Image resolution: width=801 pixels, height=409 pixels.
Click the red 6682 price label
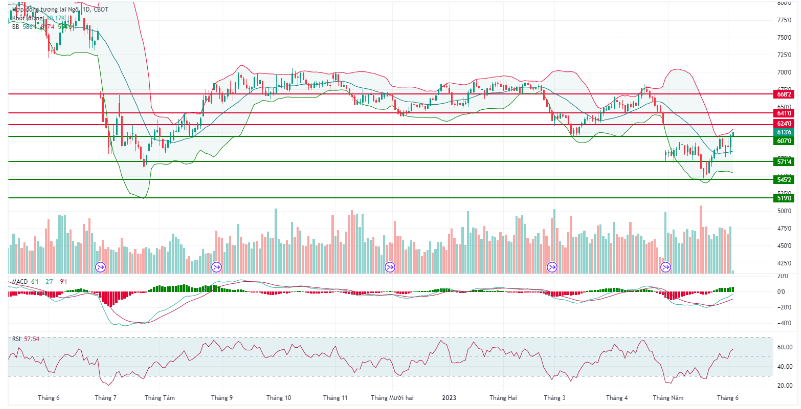(784, 94)
